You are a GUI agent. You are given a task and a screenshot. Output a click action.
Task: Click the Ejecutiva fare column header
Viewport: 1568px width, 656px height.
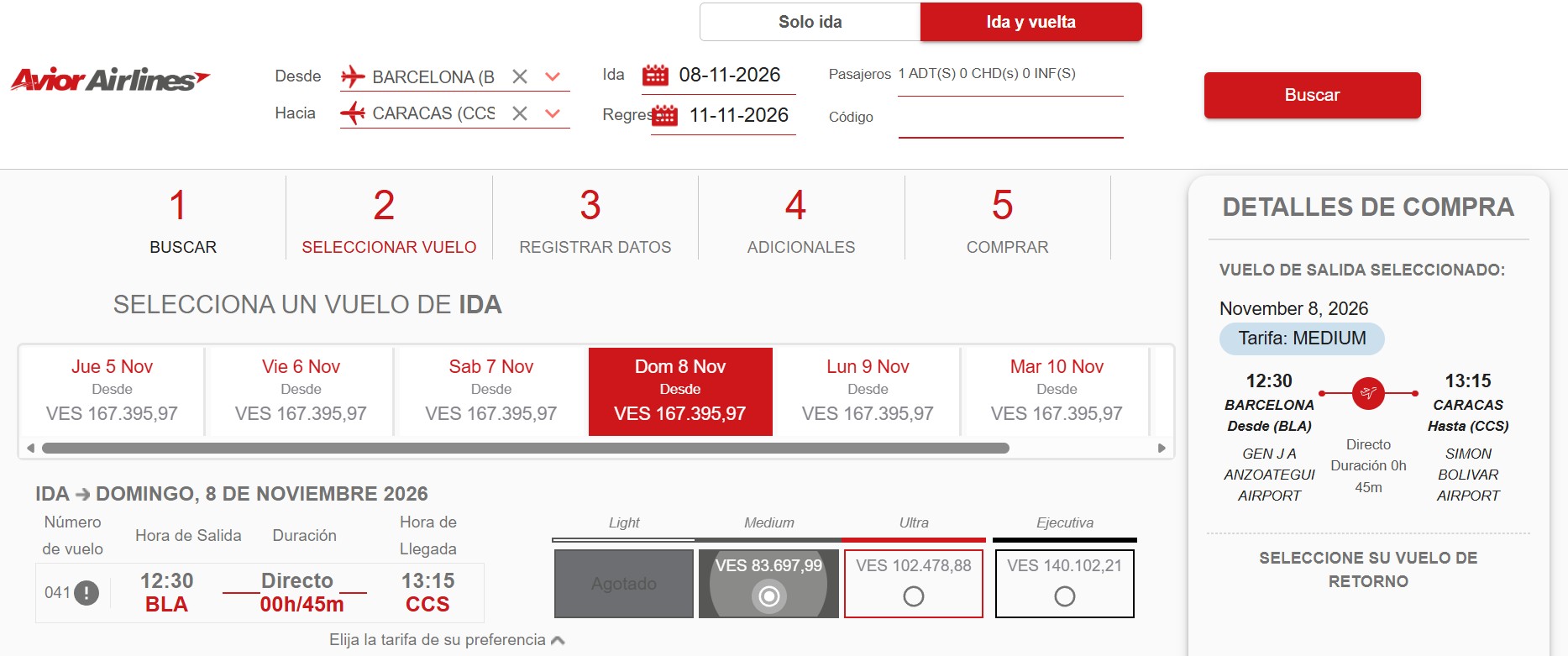1065,522
